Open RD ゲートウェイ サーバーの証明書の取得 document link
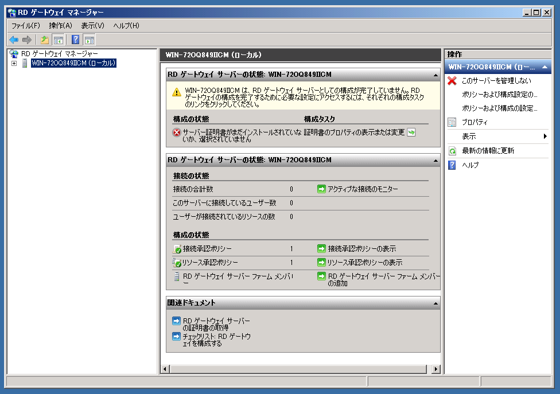The height and width of the screenshot is (394, 560). coord(216,324)
